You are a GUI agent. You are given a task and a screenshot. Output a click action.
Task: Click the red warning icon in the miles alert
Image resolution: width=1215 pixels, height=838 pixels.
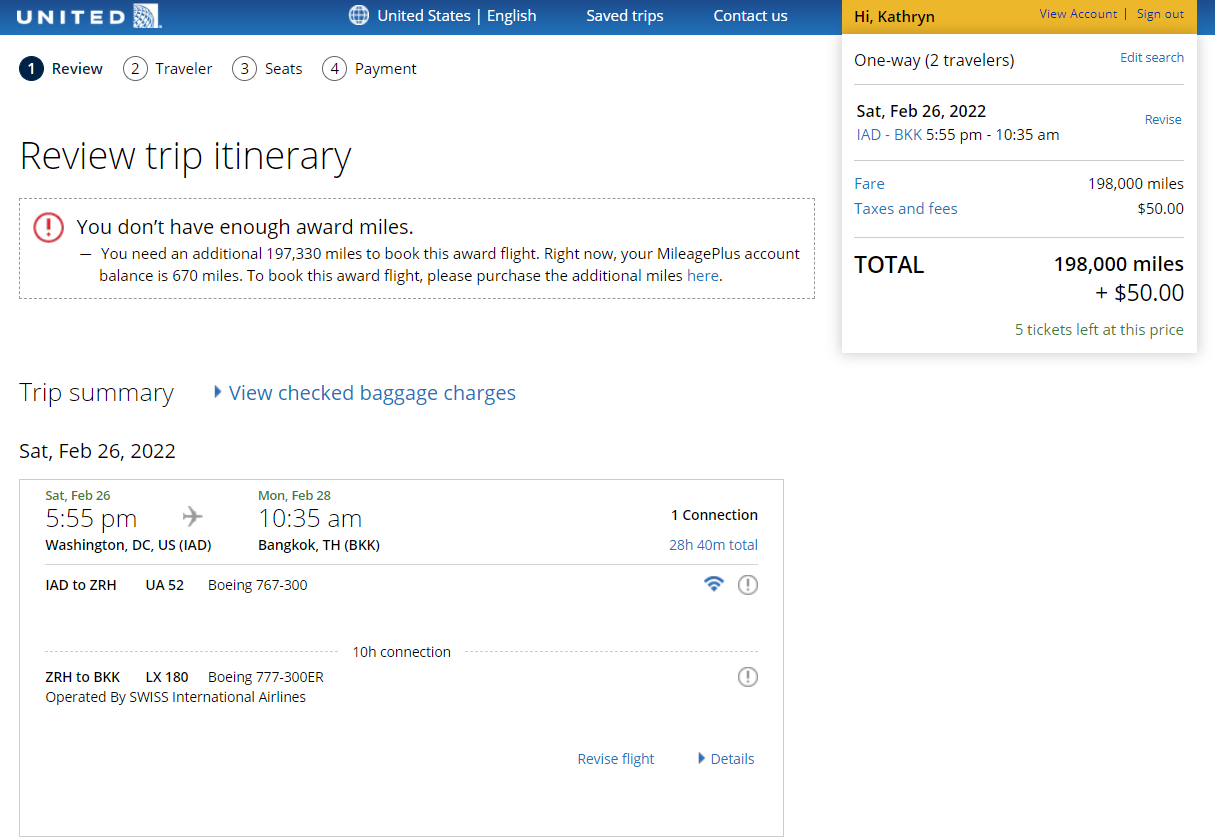click(47, 227)
